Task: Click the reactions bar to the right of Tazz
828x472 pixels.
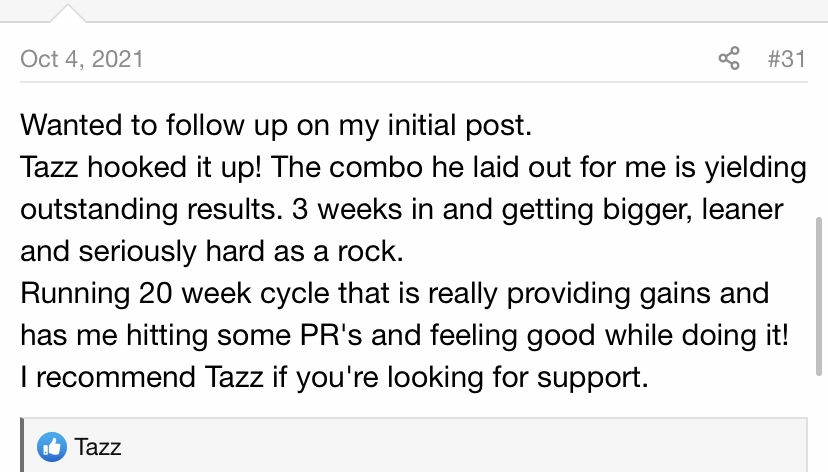Action: coord(465,447)
